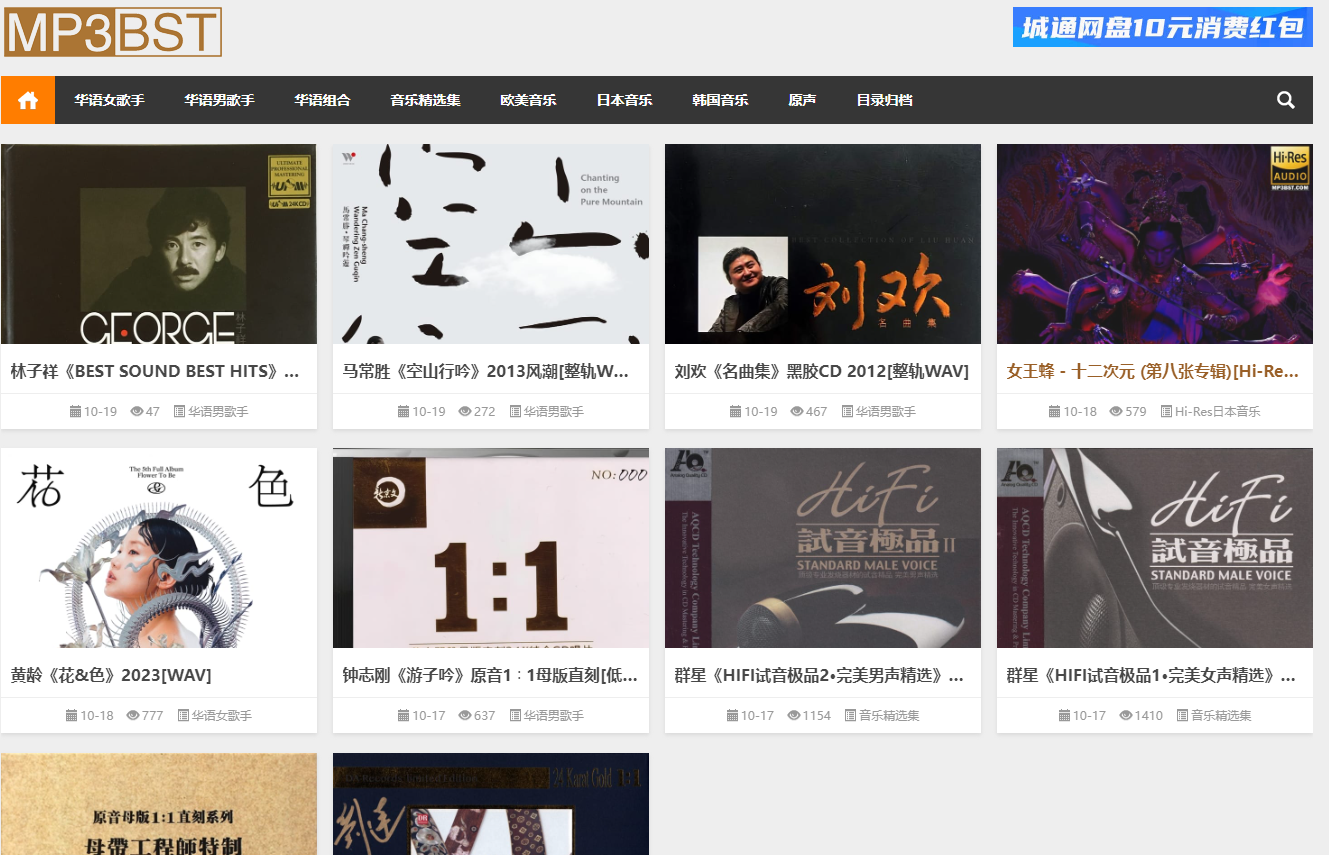This screenshot has width=1329, height=855.
Task: Click 10-19 date on 马常胜 card
Action: pyautogui.click(x=429, y=411)
